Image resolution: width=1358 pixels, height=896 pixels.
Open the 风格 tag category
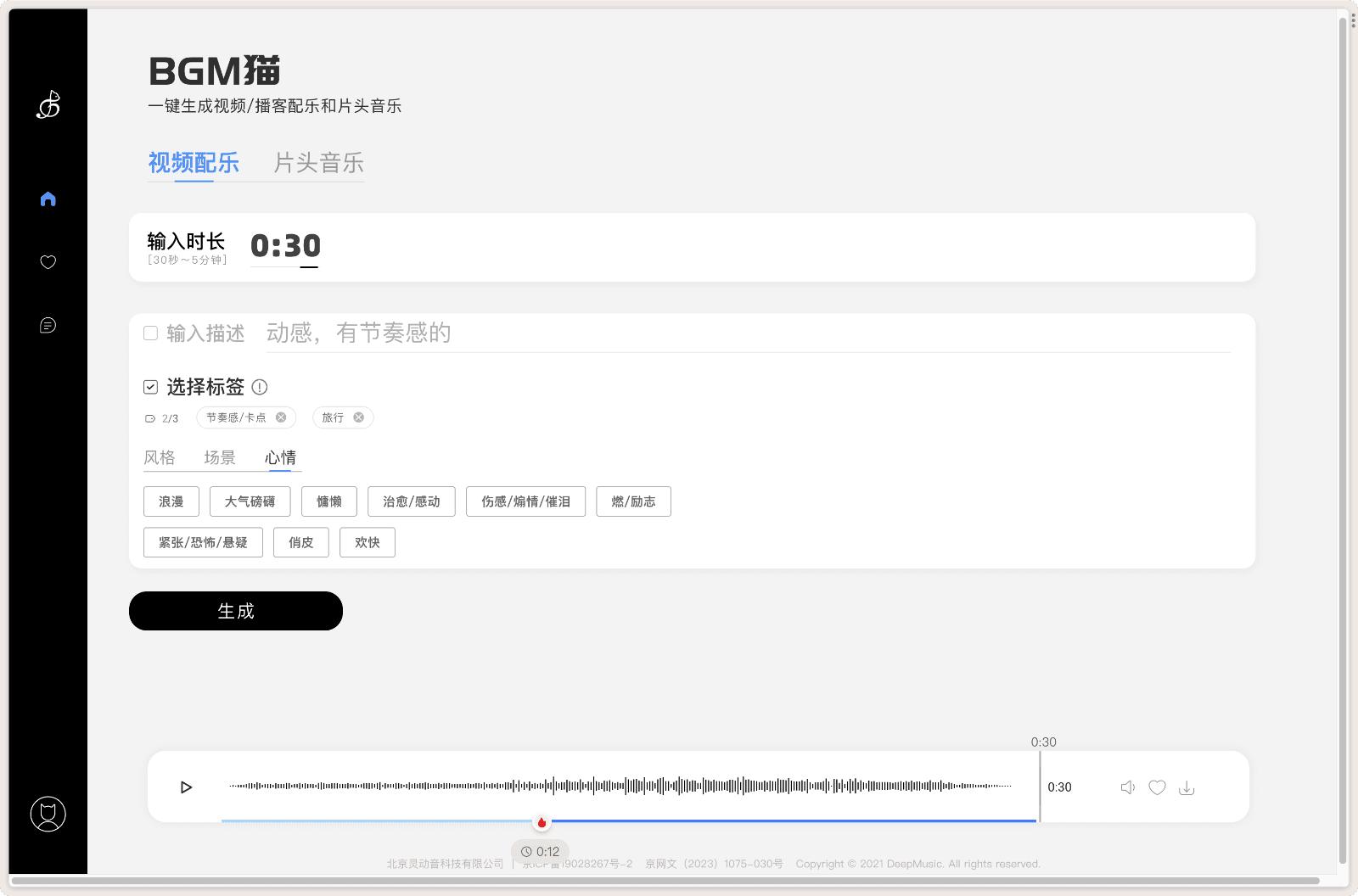coord(160,457)
